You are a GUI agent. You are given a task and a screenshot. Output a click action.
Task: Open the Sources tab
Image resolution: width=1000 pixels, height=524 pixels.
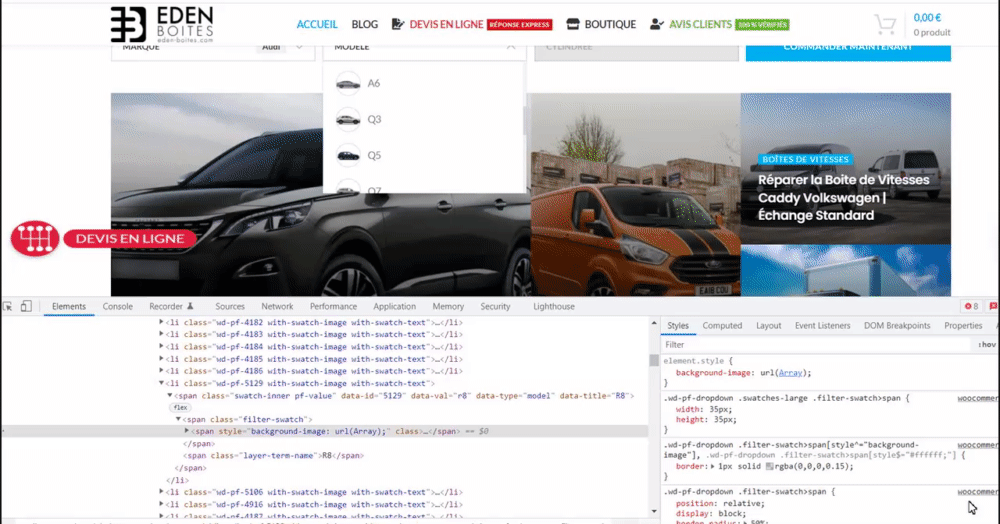(x=230, y=307)
